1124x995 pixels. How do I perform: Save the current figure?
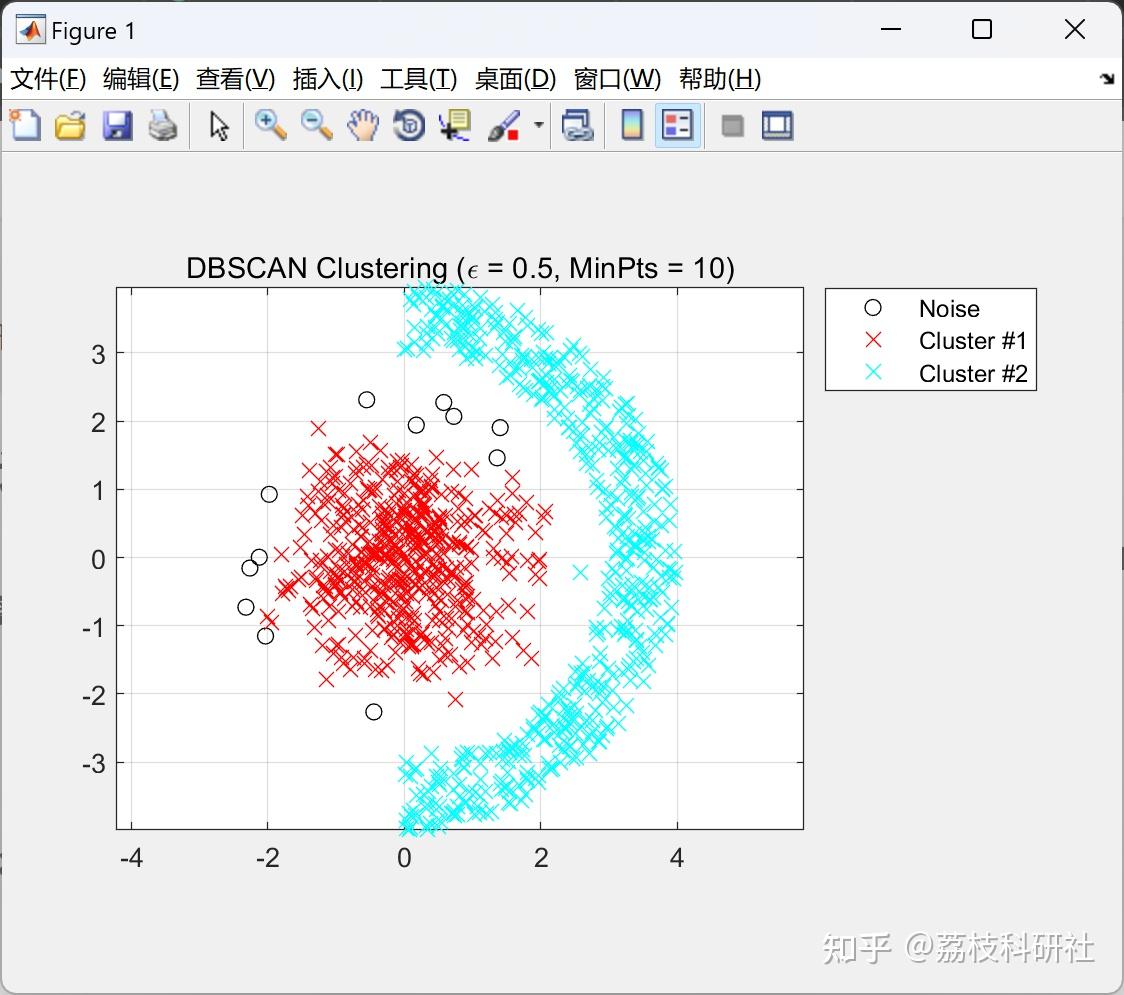pos(117,125)
